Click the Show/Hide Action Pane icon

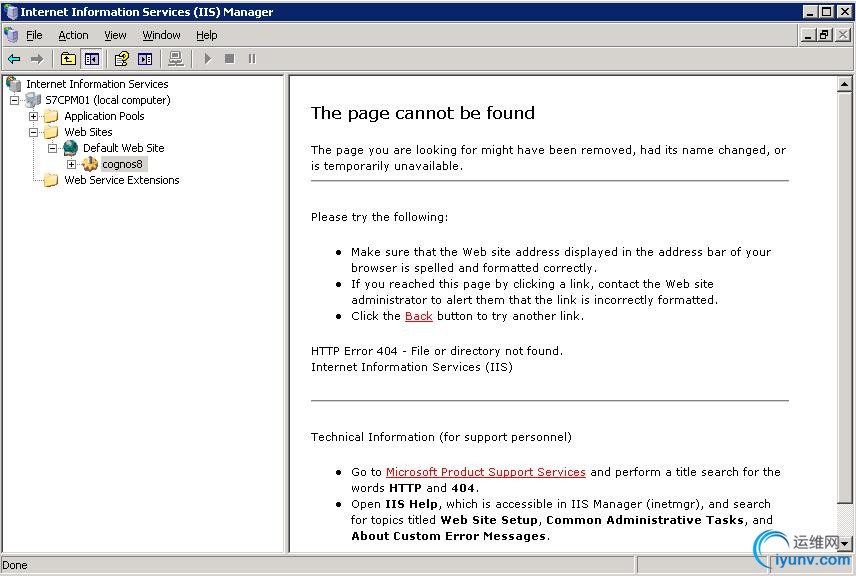point(145,58)
